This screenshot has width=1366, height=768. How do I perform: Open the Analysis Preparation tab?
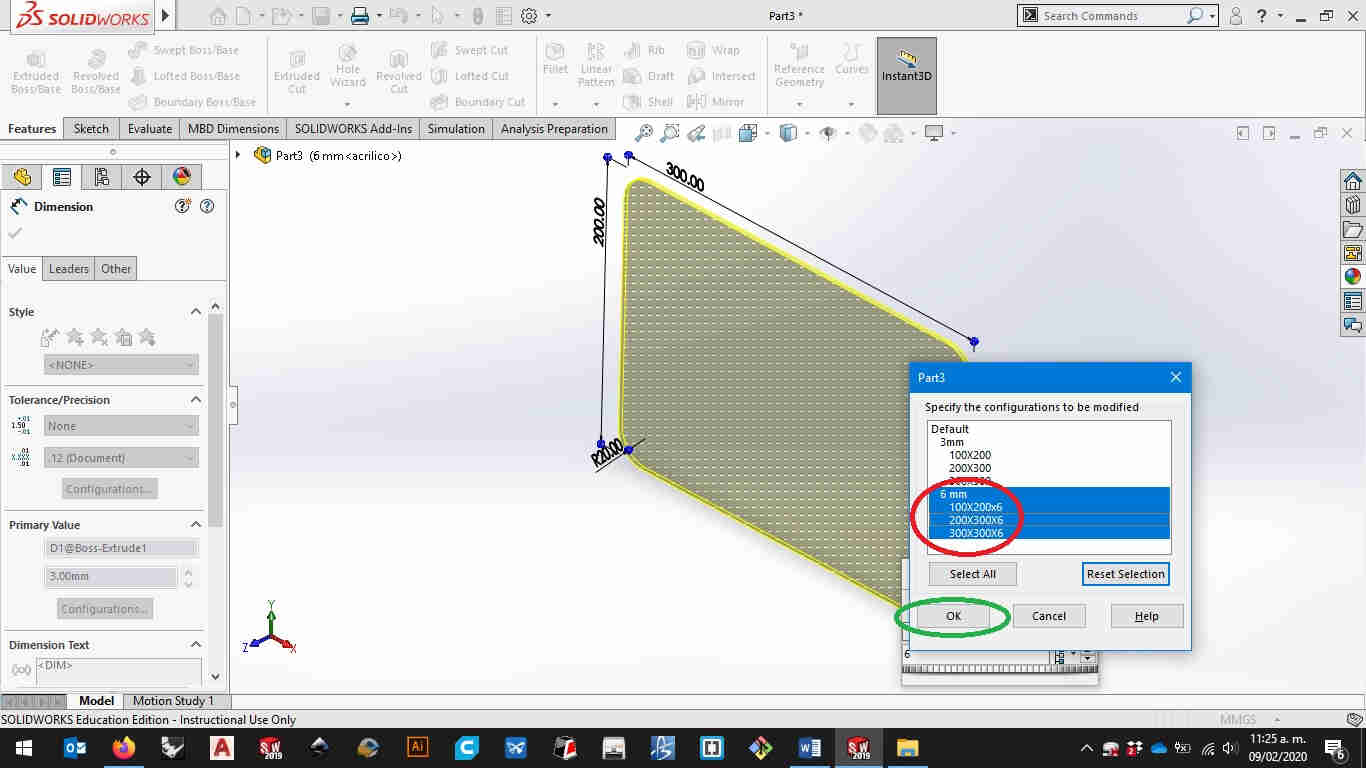[554, 129]
